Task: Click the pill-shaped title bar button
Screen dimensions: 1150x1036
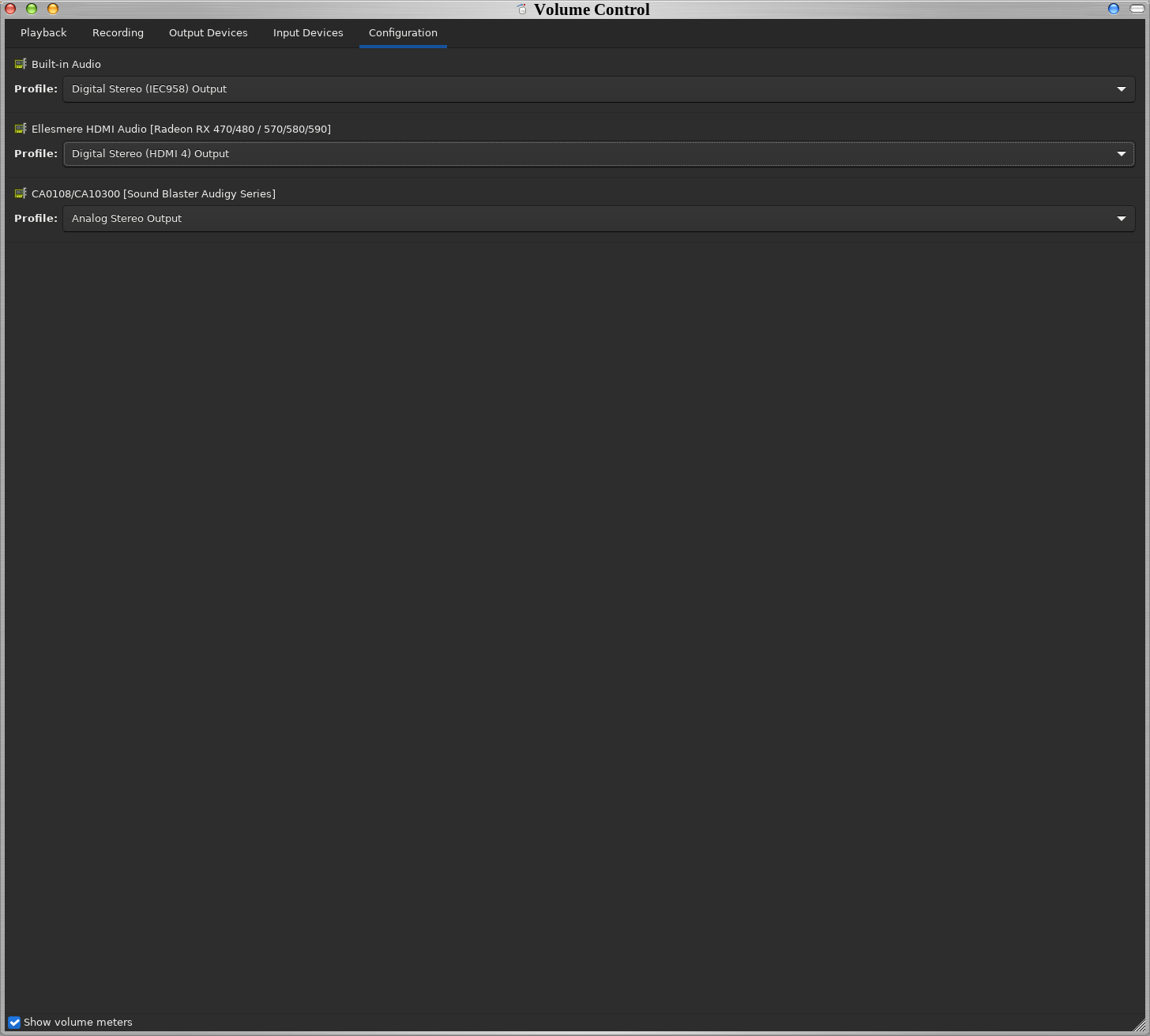Action: [x=1137, y=9]
